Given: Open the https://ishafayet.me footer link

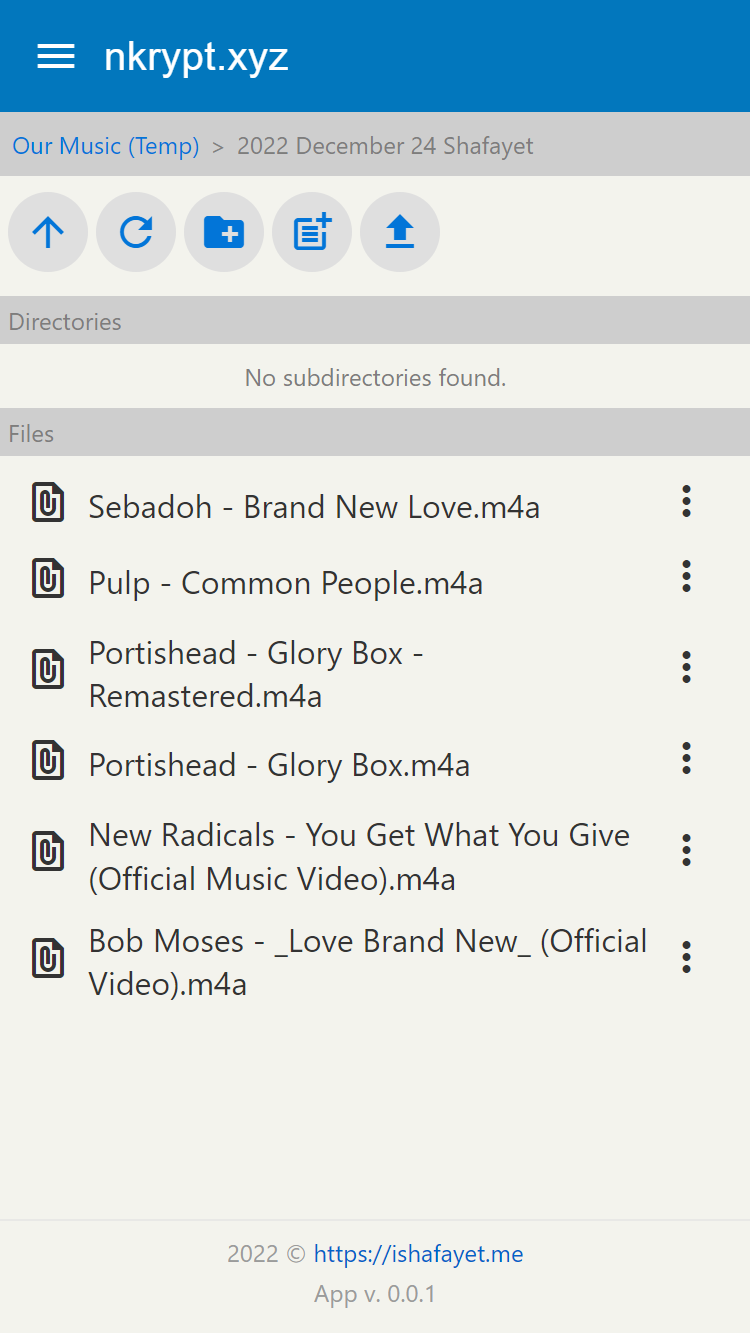Looking at the screenshot, I should point(418,1254).
